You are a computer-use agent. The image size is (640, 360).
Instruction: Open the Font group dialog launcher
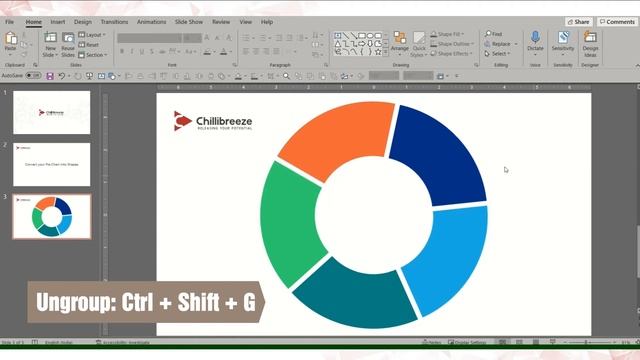[235, 65]
